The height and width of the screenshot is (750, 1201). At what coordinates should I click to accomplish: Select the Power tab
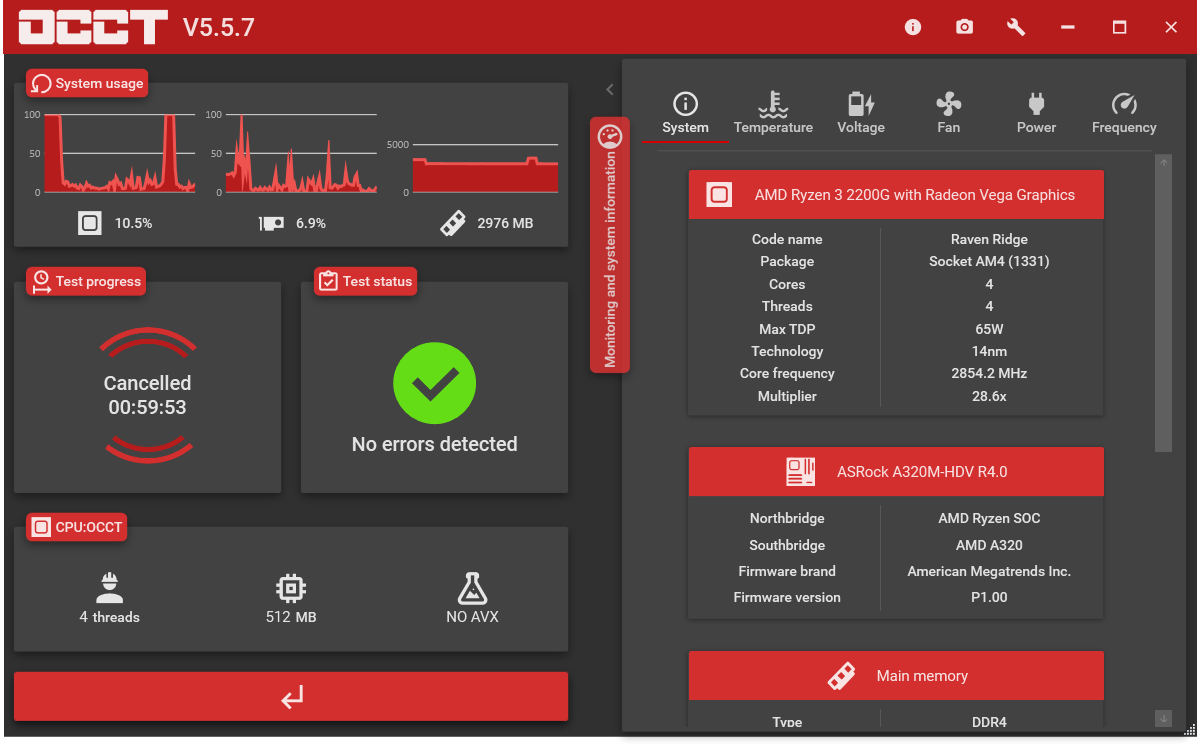point(1036,114)
